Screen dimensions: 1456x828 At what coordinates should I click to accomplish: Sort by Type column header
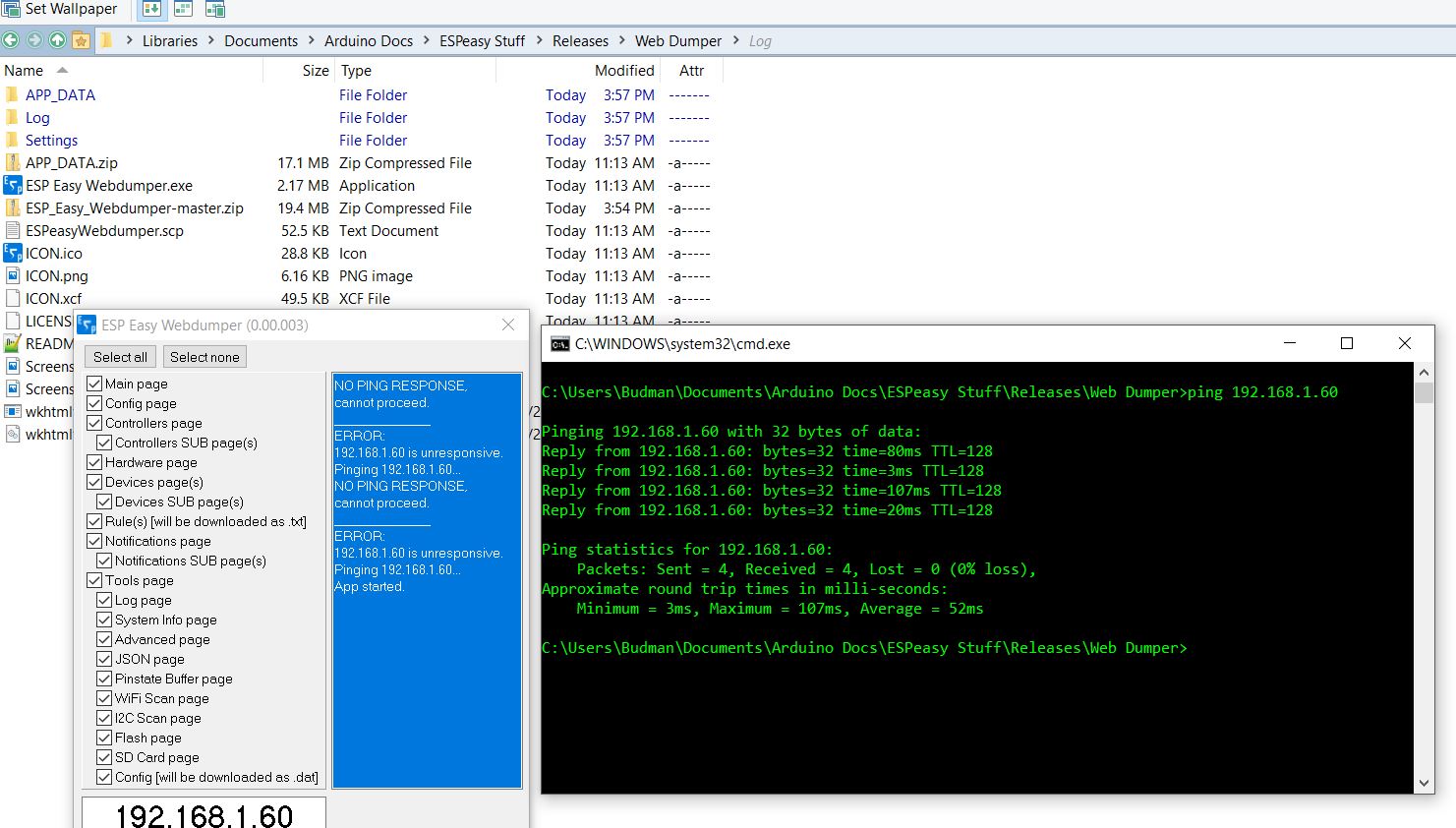(x=356, y=70)
